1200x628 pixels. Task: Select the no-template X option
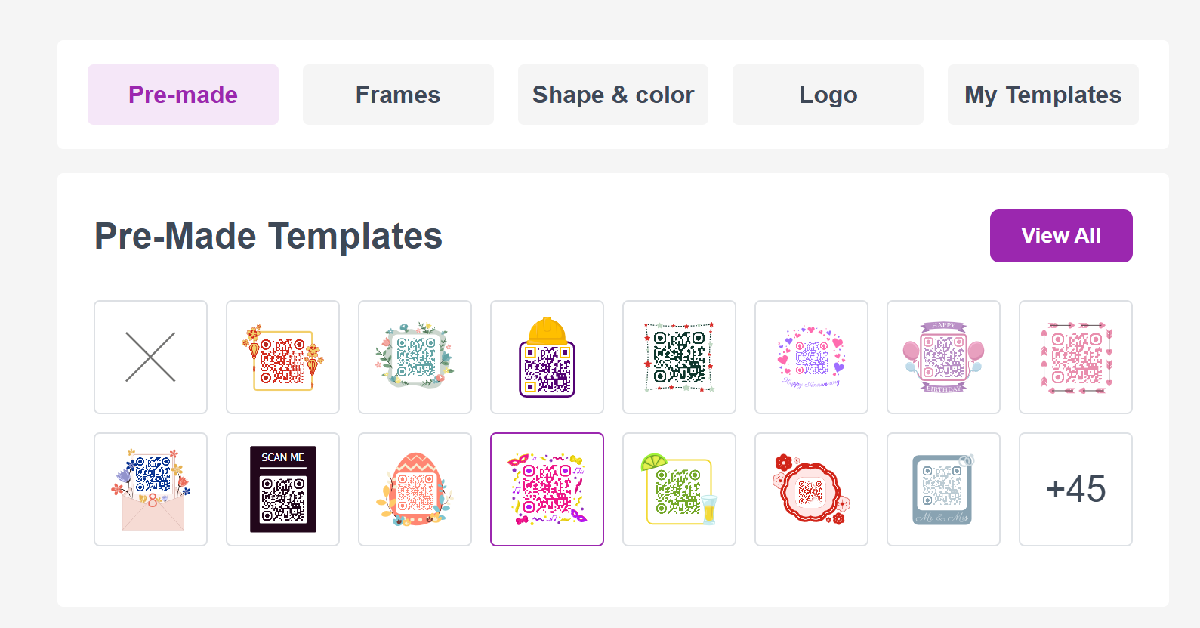coord(150,357)
